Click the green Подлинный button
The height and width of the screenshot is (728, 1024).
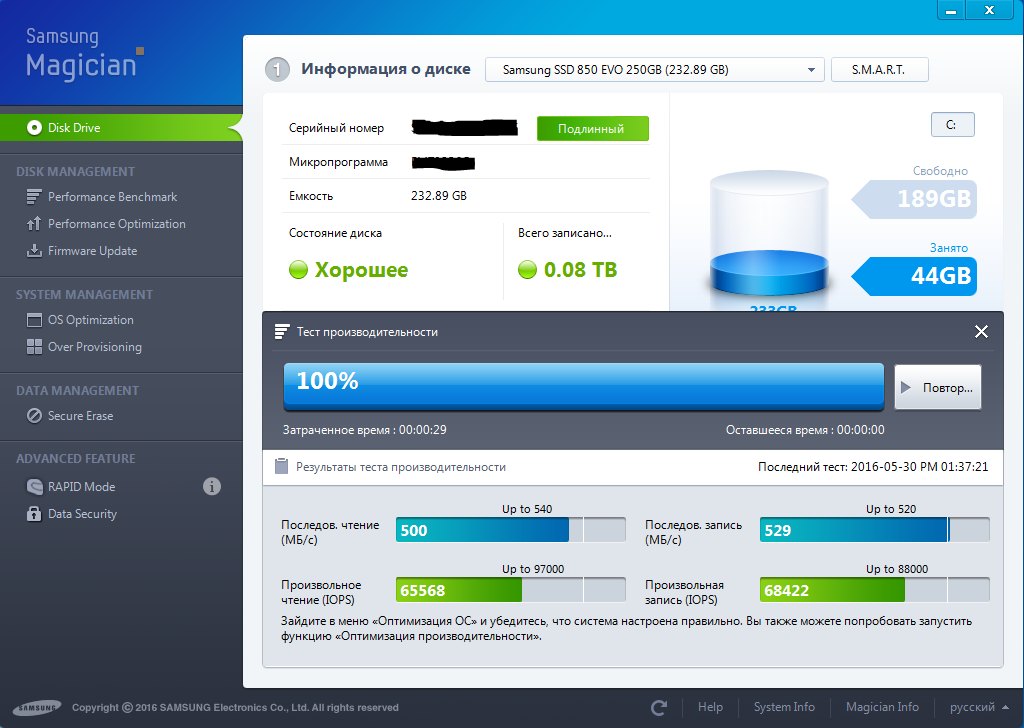592,129
